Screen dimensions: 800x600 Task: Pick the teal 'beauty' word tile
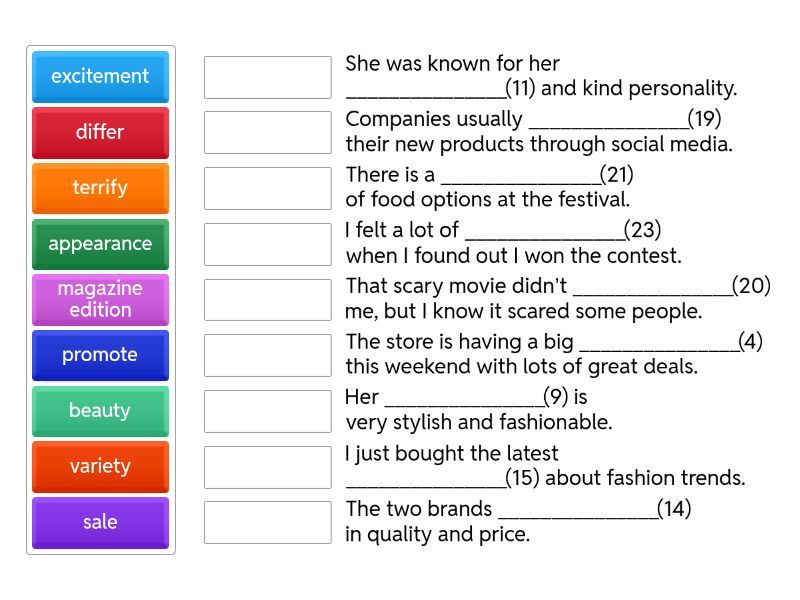click(100, 411)
